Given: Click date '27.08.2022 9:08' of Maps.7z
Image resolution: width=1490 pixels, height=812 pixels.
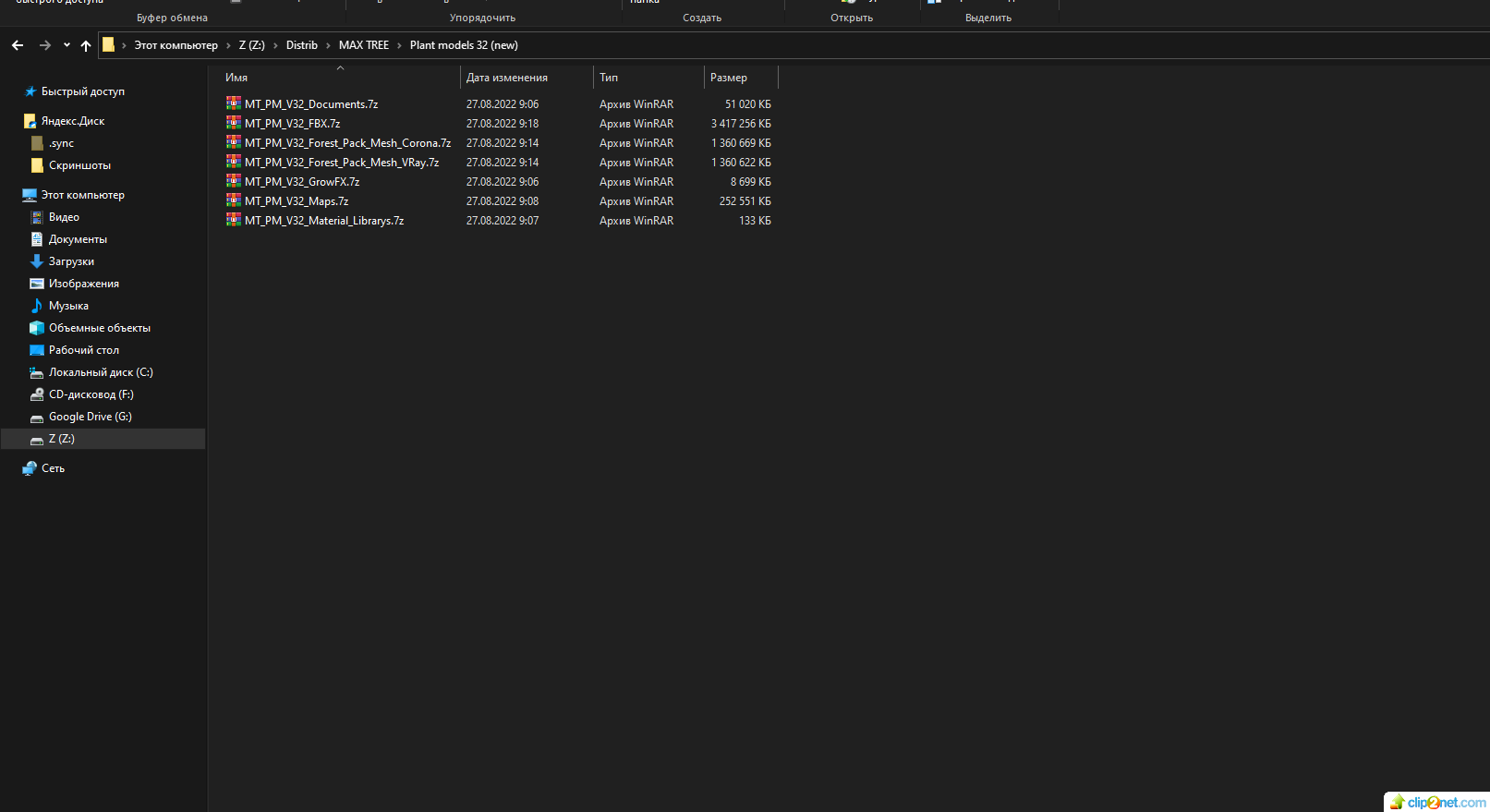Looking at the screenshot, I should tap(503, 201).
